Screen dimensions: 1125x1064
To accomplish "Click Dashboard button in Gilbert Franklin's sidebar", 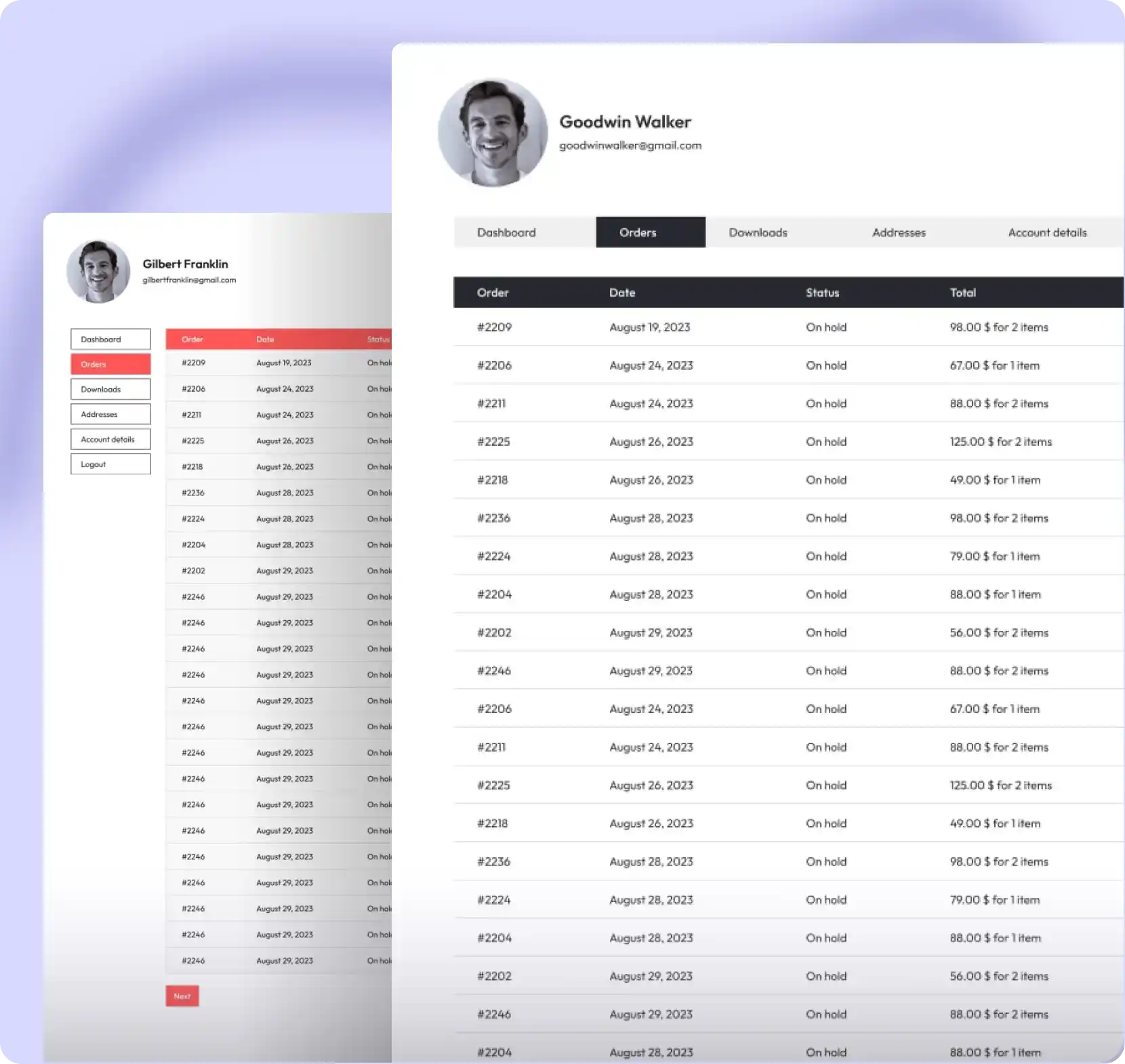I will click(110, 339).
